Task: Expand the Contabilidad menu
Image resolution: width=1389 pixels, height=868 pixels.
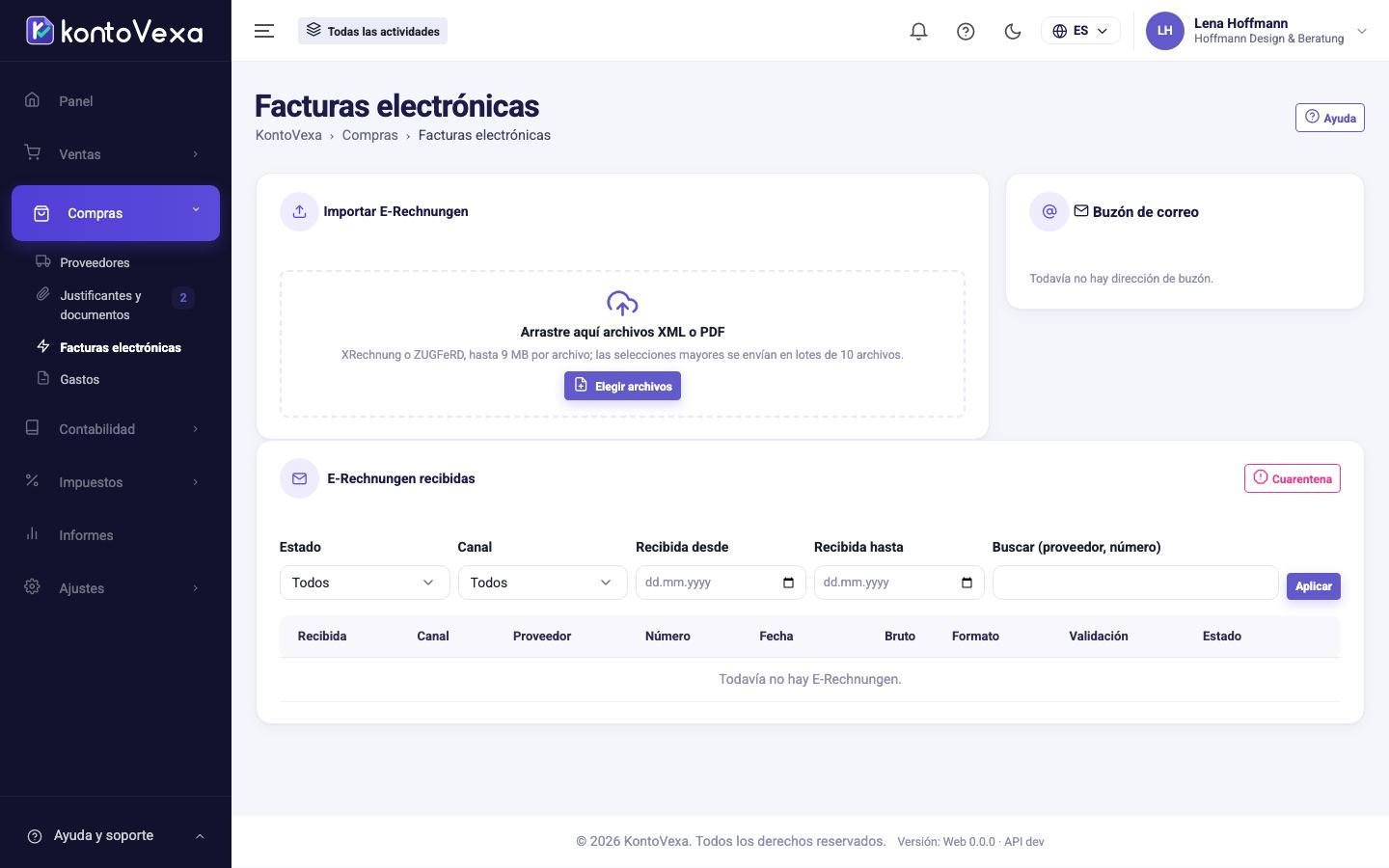Action: pos(116,428)
